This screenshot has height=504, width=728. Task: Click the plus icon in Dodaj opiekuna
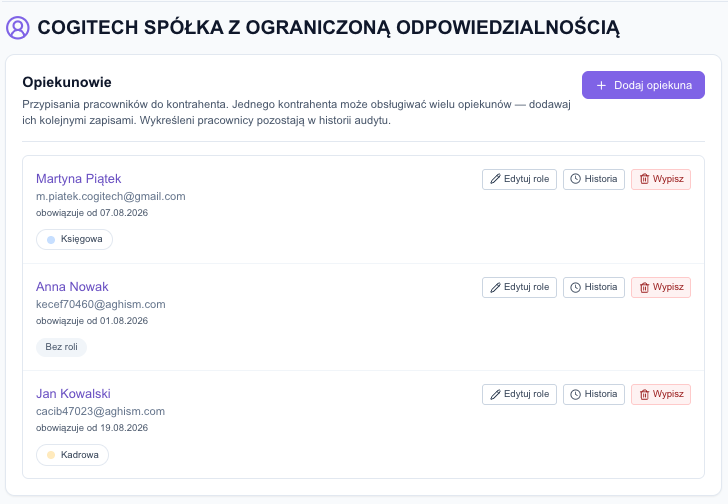click(601, 85)
